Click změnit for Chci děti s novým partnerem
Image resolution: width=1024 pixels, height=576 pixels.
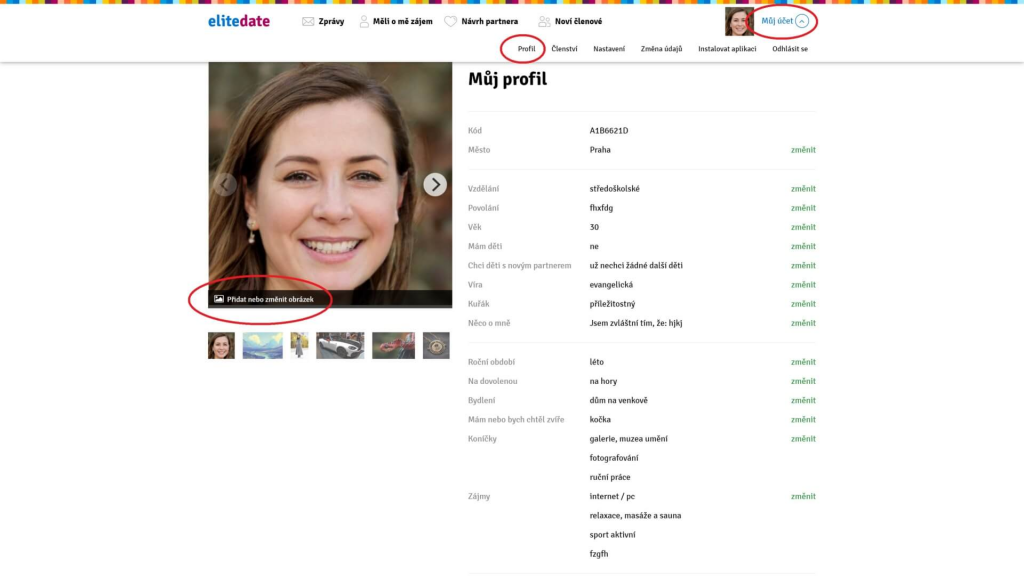803,266
